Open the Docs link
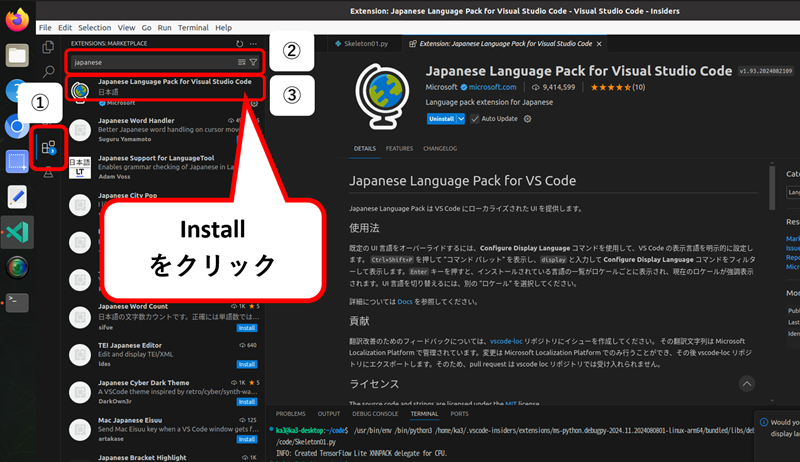 point(405,302)
